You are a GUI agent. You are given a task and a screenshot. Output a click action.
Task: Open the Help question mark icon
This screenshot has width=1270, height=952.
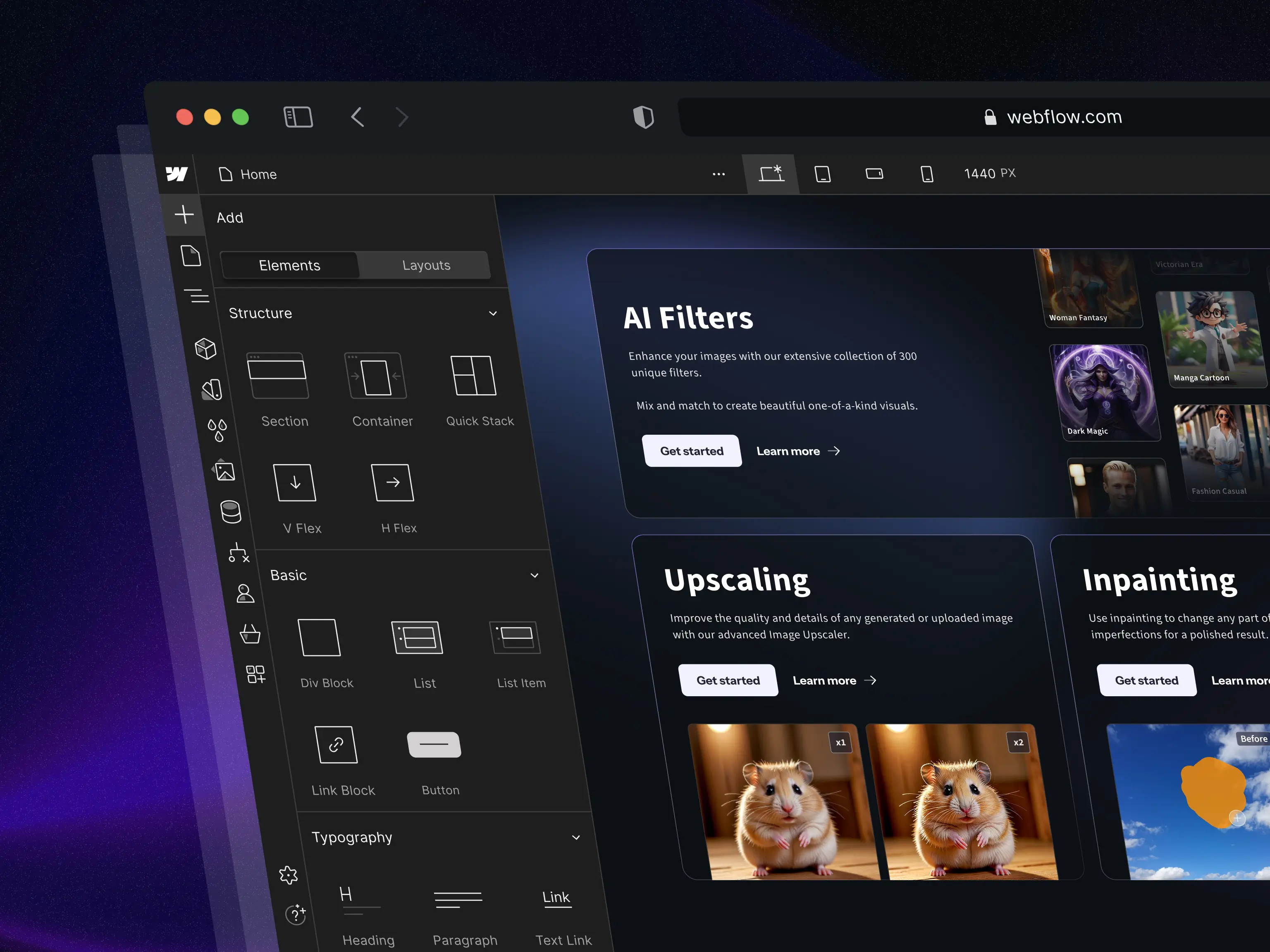click(296, 914)
